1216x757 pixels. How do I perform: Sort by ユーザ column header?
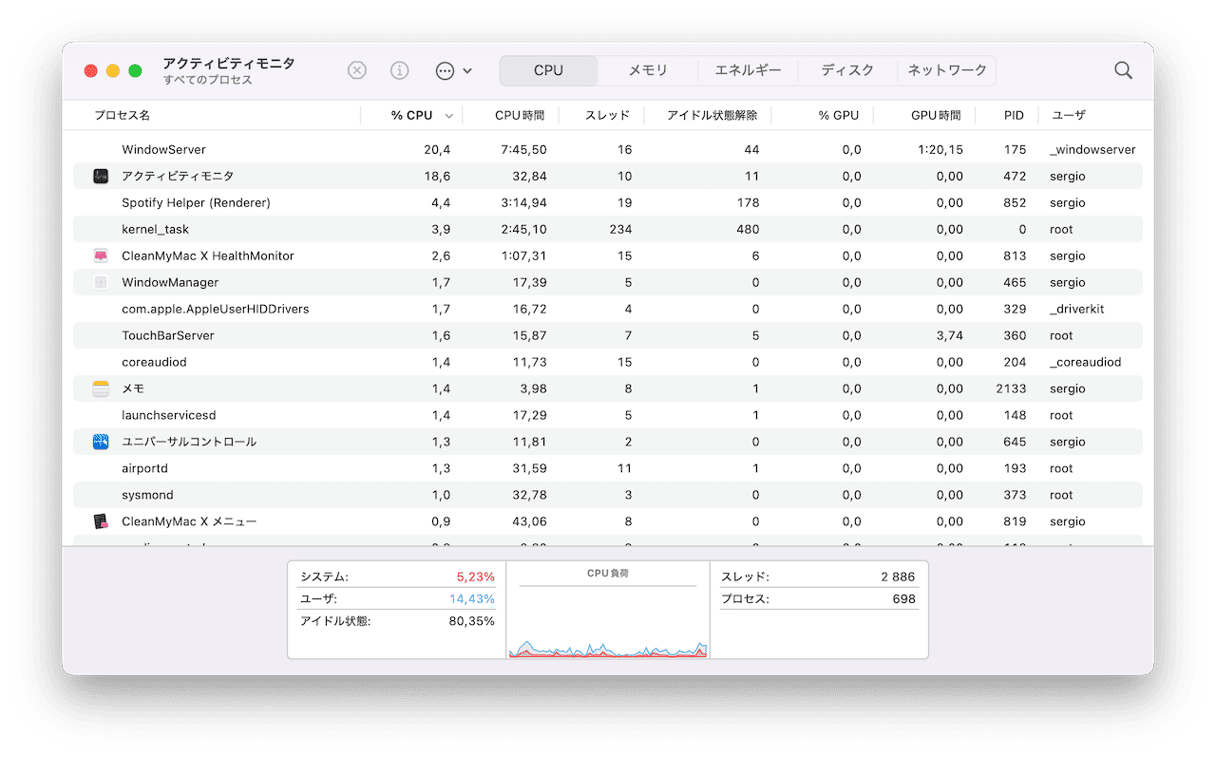tap(1068, 115)
